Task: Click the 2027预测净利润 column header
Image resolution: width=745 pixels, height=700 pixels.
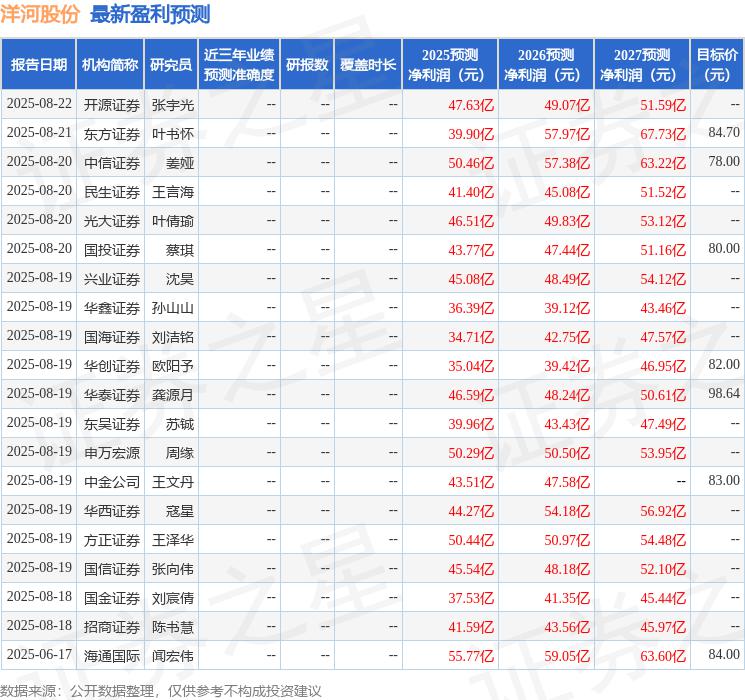Action: 642,65
